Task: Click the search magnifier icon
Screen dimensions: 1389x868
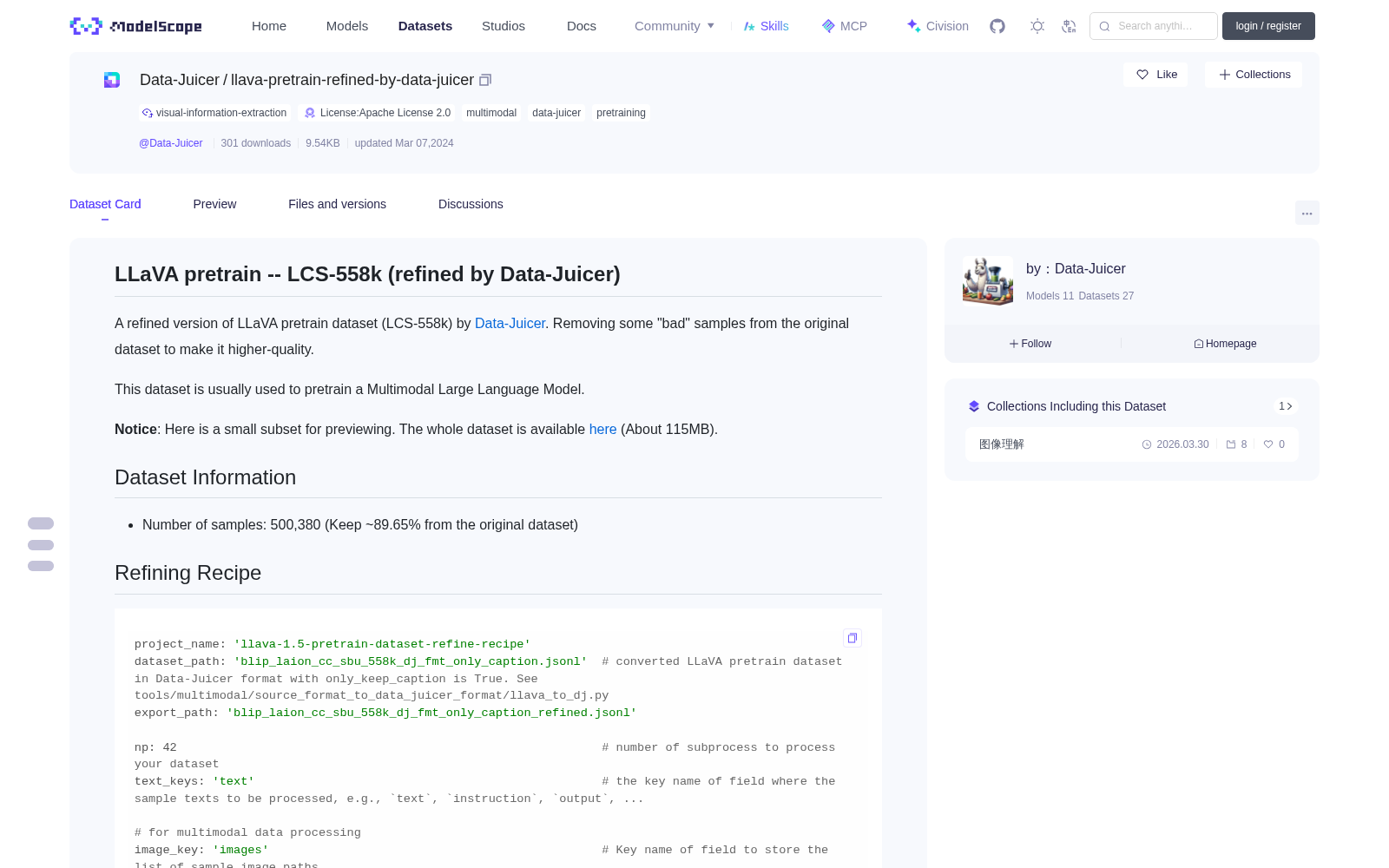Action: 1104,26
